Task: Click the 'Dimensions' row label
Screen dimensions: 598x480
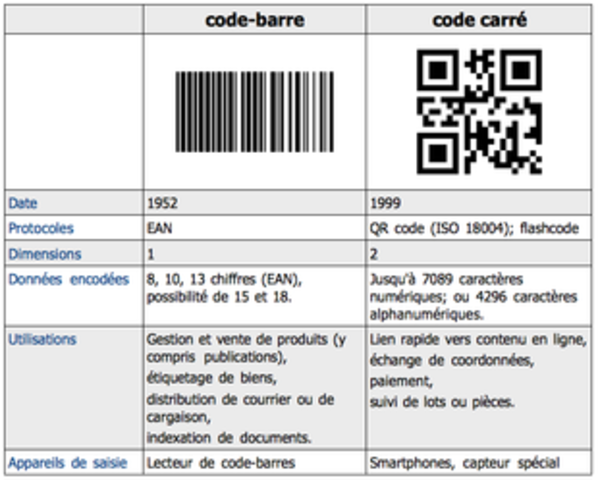Action: (45, 254)
